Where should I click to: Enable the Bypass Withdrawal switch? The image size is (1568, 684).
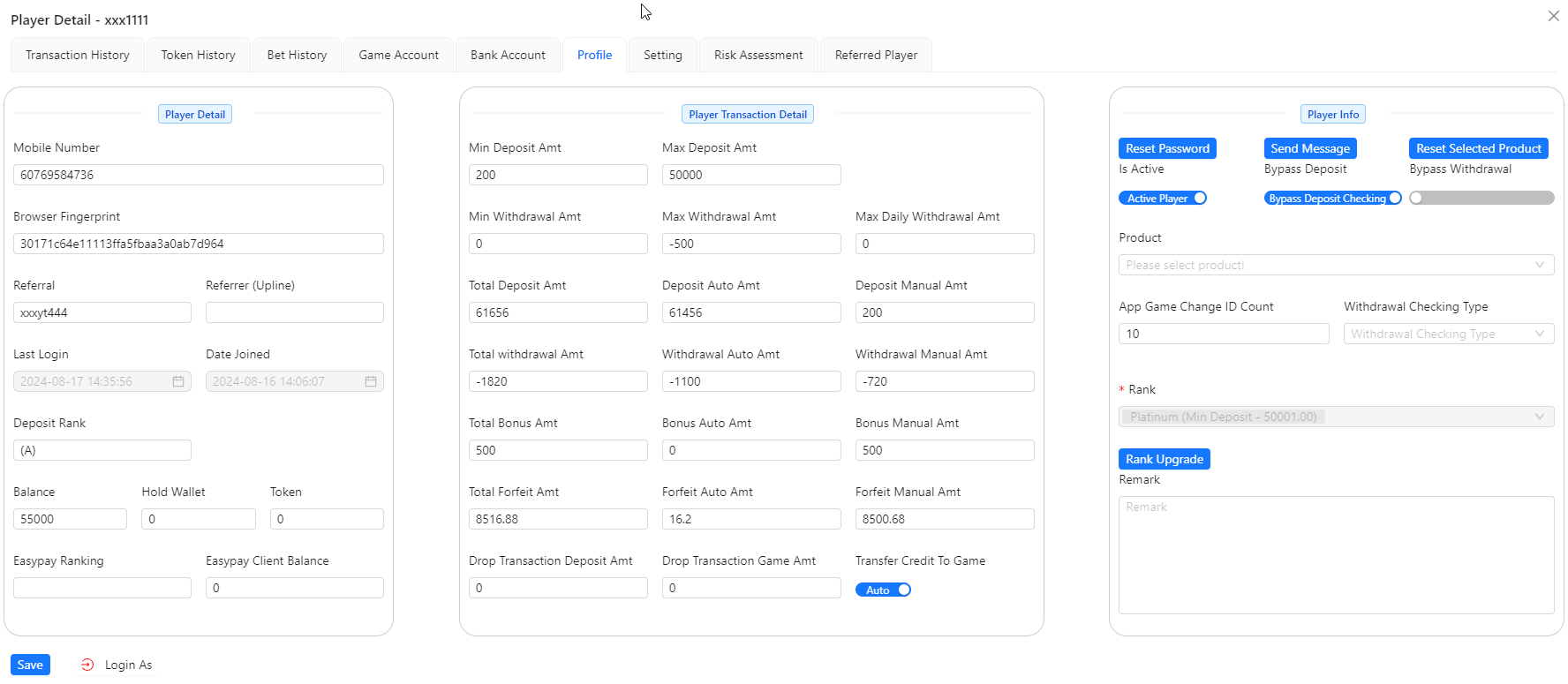1481,199
